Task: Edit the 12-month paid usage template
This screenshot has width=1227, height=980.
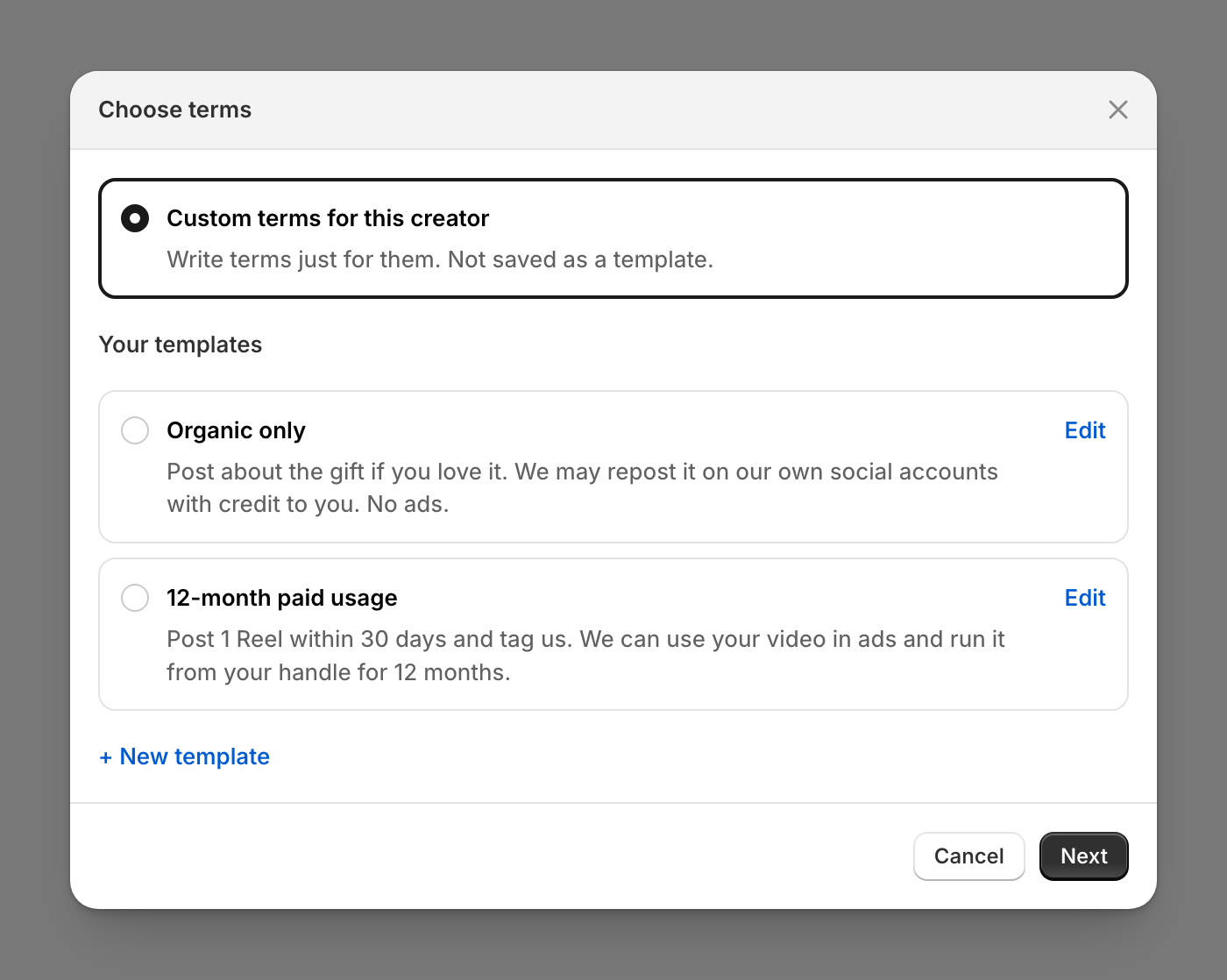Action: pos(1085,598)
